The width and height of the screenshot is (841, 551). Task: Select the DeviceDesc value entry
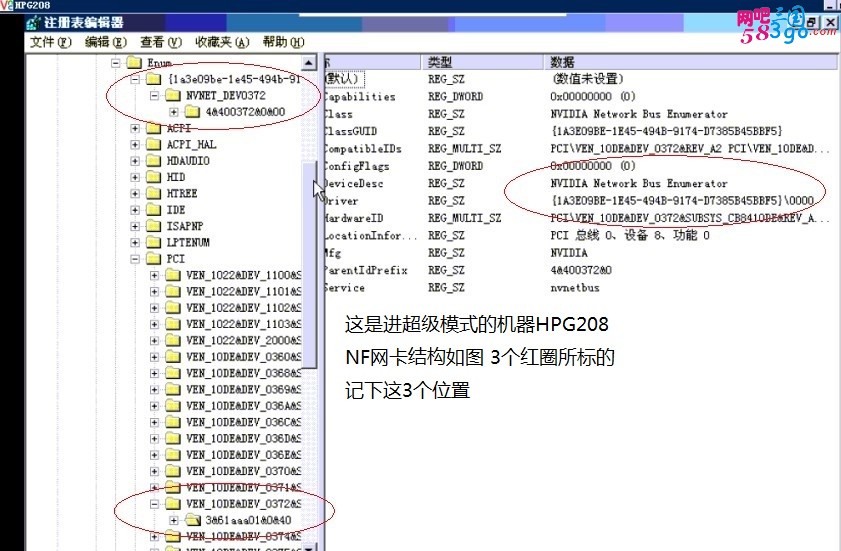(x=354, y=183)
